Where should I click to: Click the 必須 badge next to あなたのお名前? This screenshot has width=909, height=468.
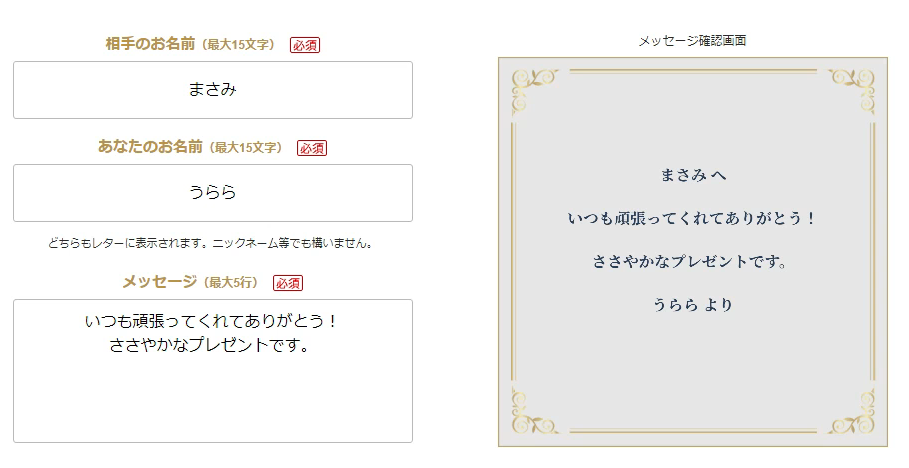pyautogui.click(x=312, y=148)
